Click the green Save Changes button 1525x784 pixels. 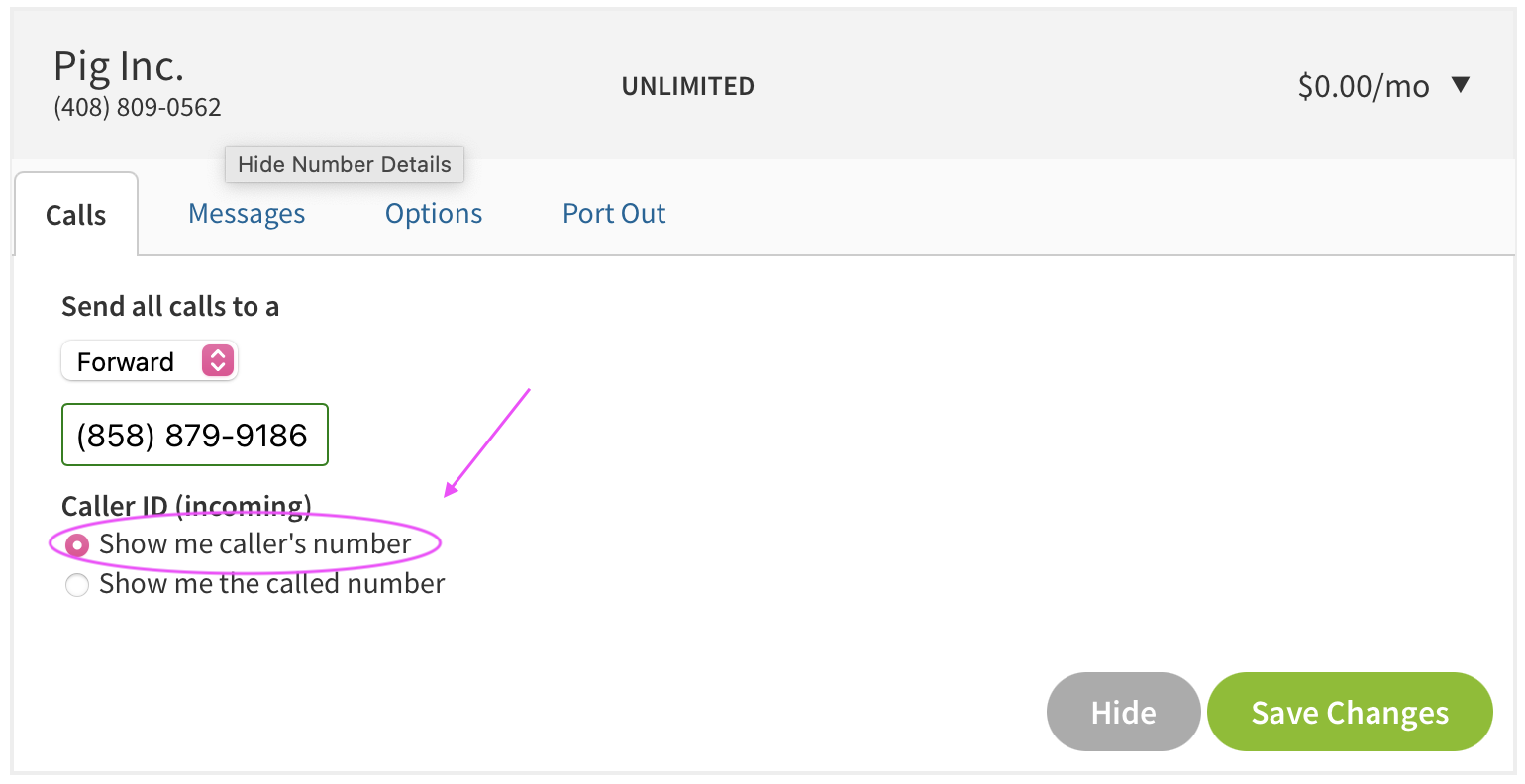(1349, 713)
